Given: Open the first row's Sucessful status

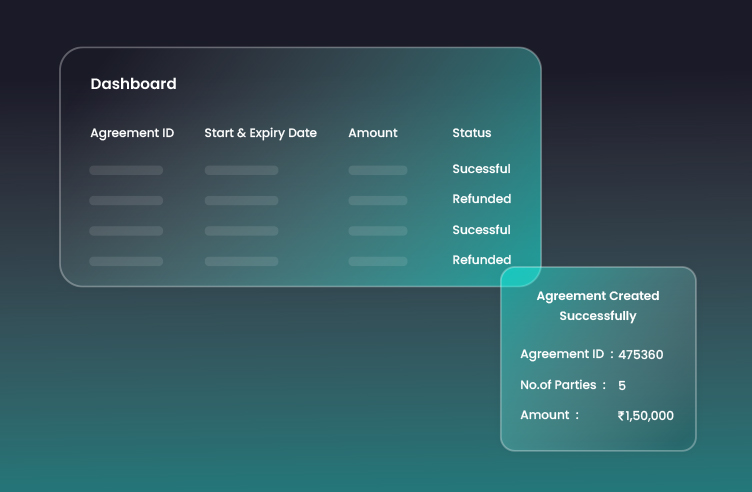Looking at the screenshot, I should coord(481,169).
